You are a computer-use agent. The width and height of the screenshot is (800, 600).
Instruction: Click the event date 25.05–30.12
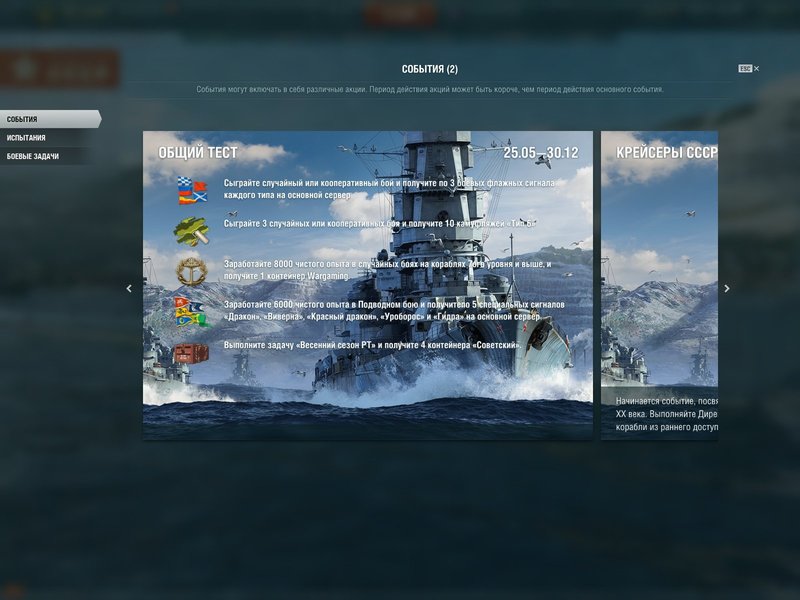click(541, 153)
